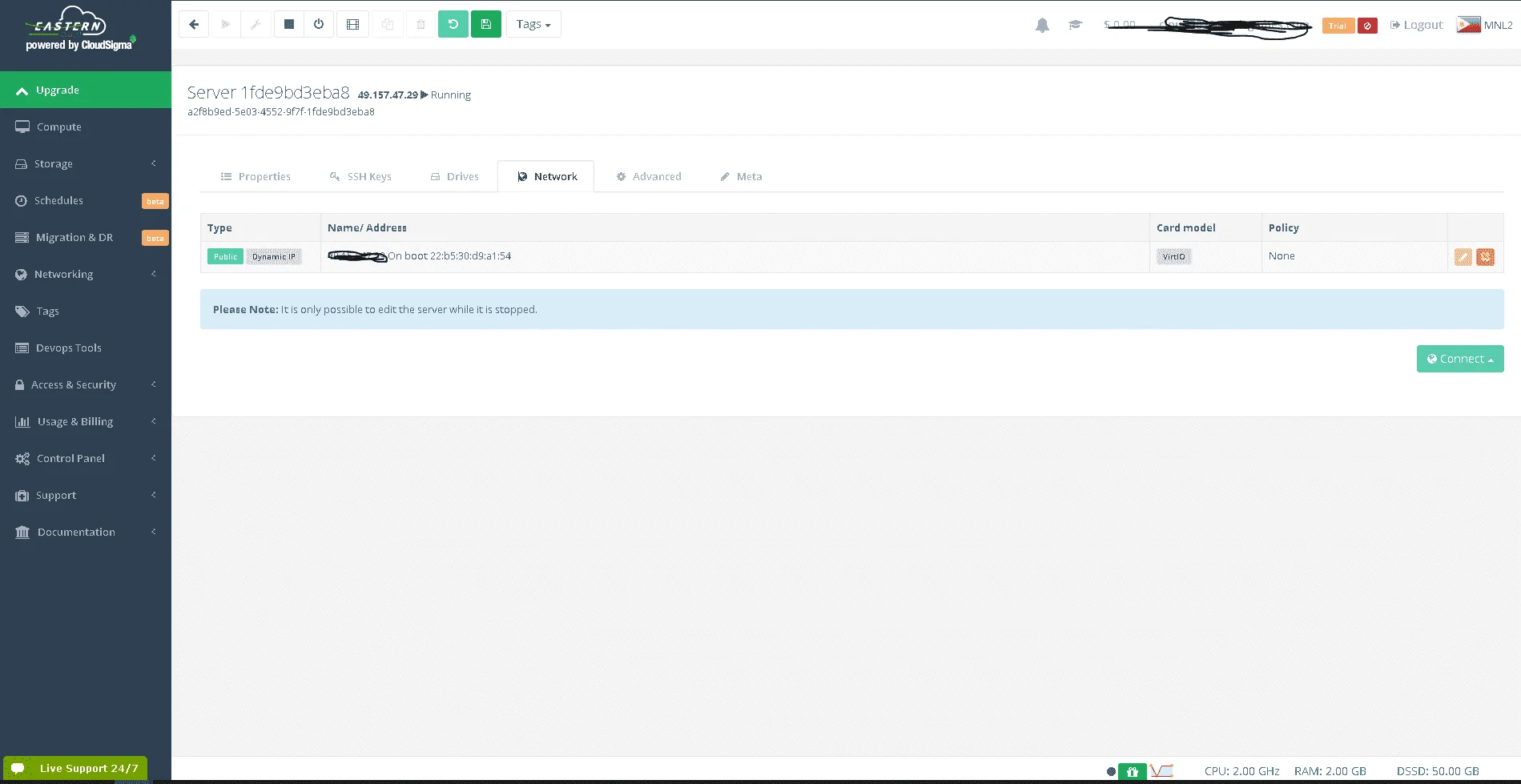
Task: Click the dark status dot in footer
Action: (1111, 772)
